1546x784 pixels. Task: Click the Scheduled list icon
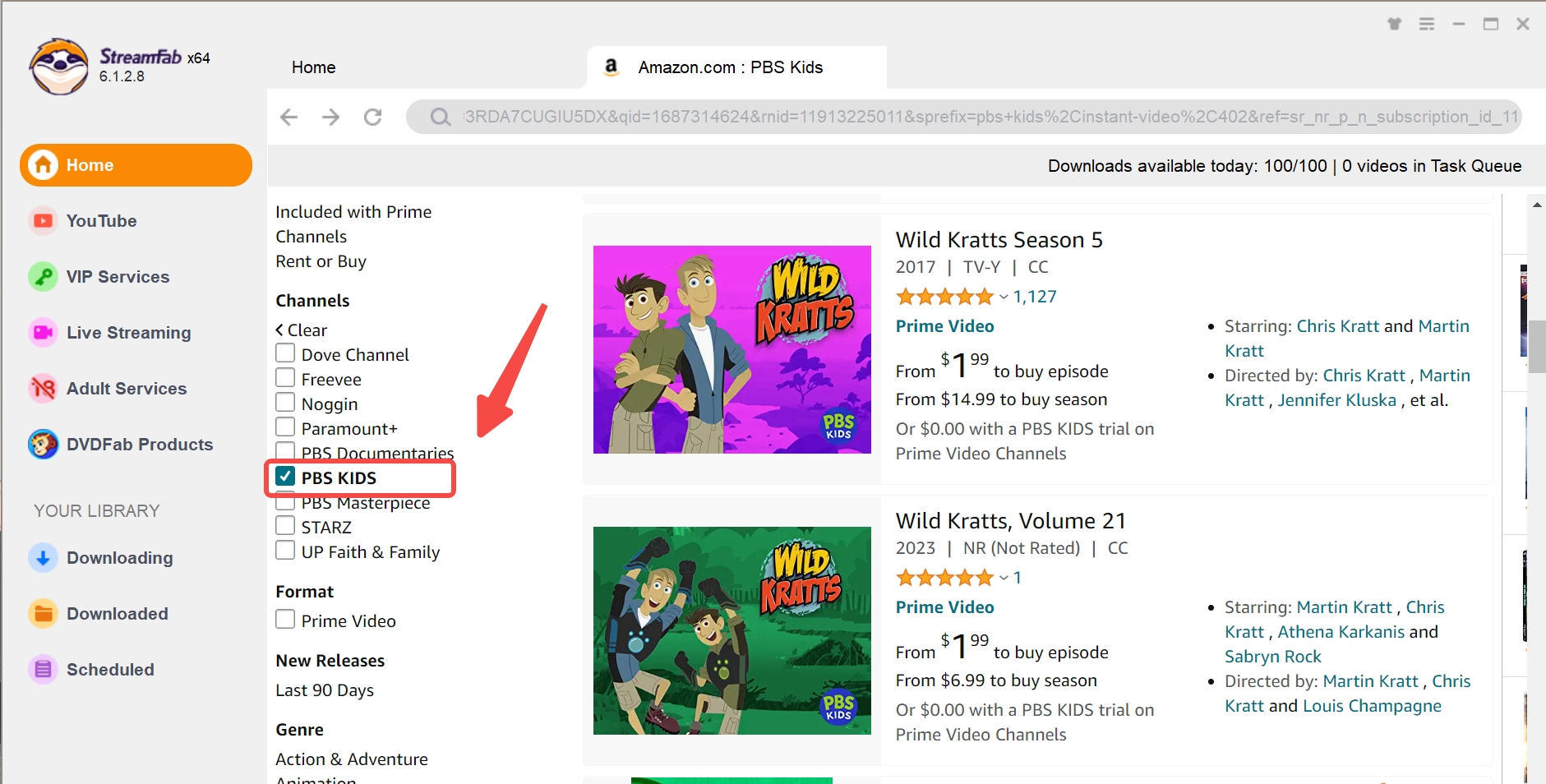[x=43, y=670]
